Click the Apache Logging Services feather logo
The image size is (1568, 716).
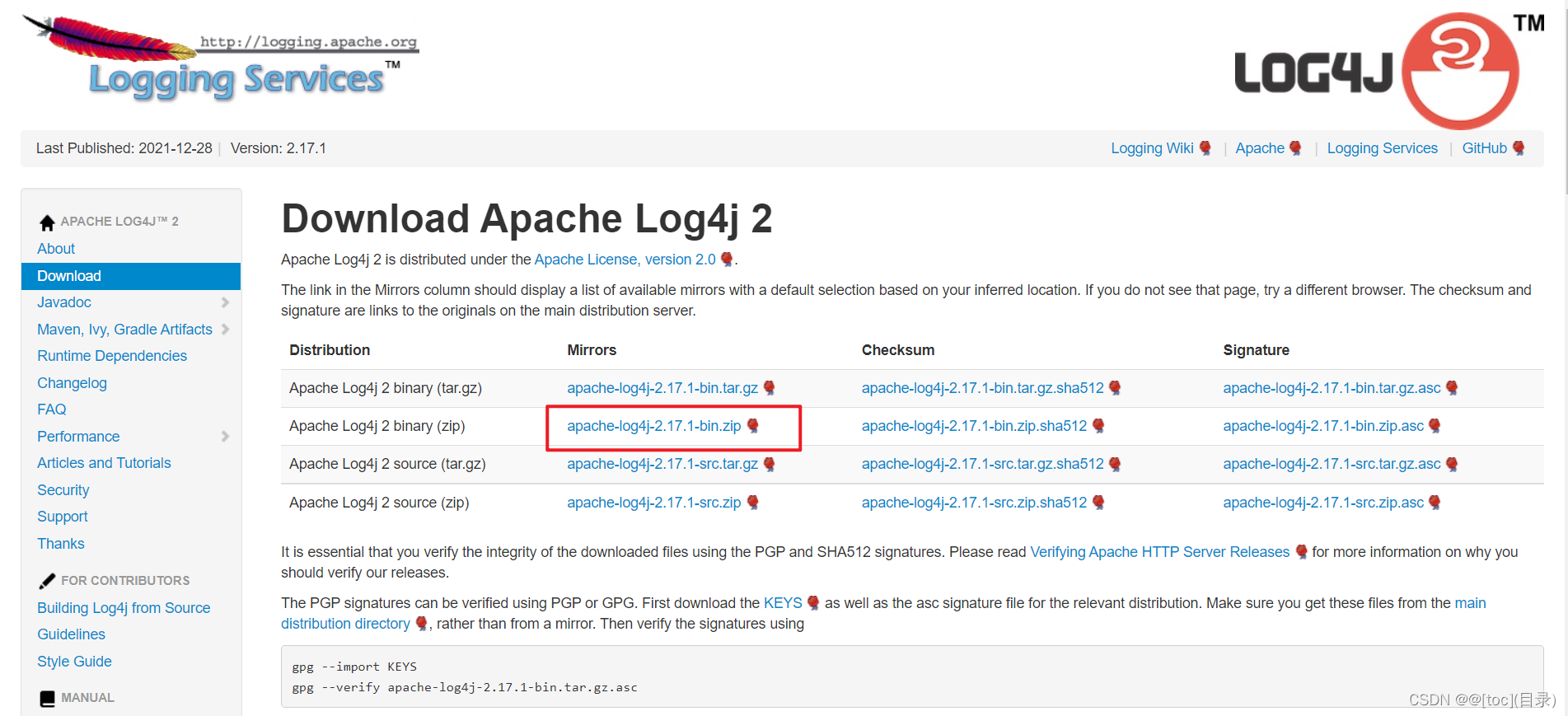pos(220,58)
